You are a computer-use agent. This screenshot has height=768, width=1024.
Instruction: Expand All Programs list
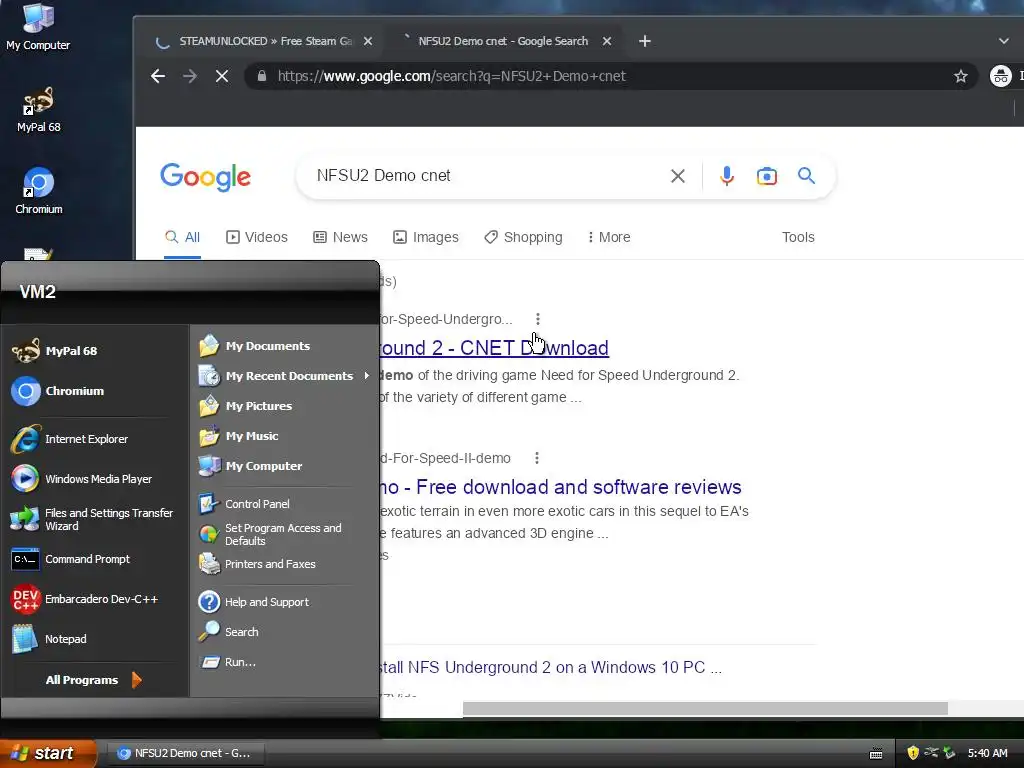point(93,680)
